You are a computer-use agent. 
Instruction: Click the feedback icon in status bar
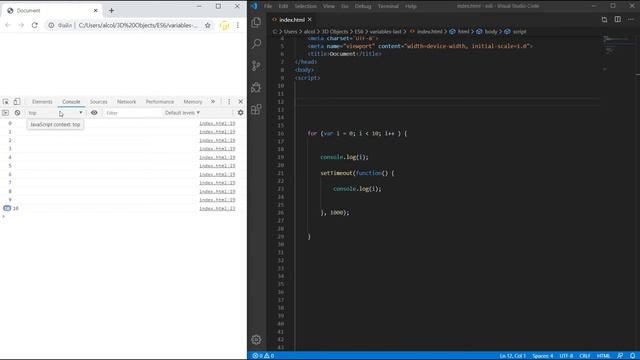point(620,356)
